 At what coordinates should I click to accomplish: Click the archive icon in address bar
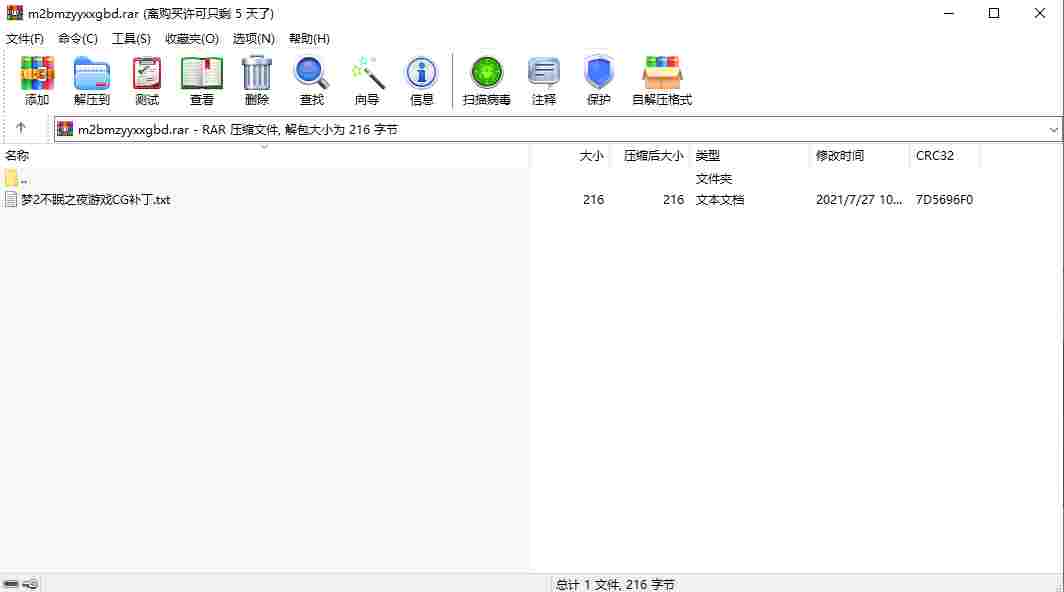tap(65, 129)
